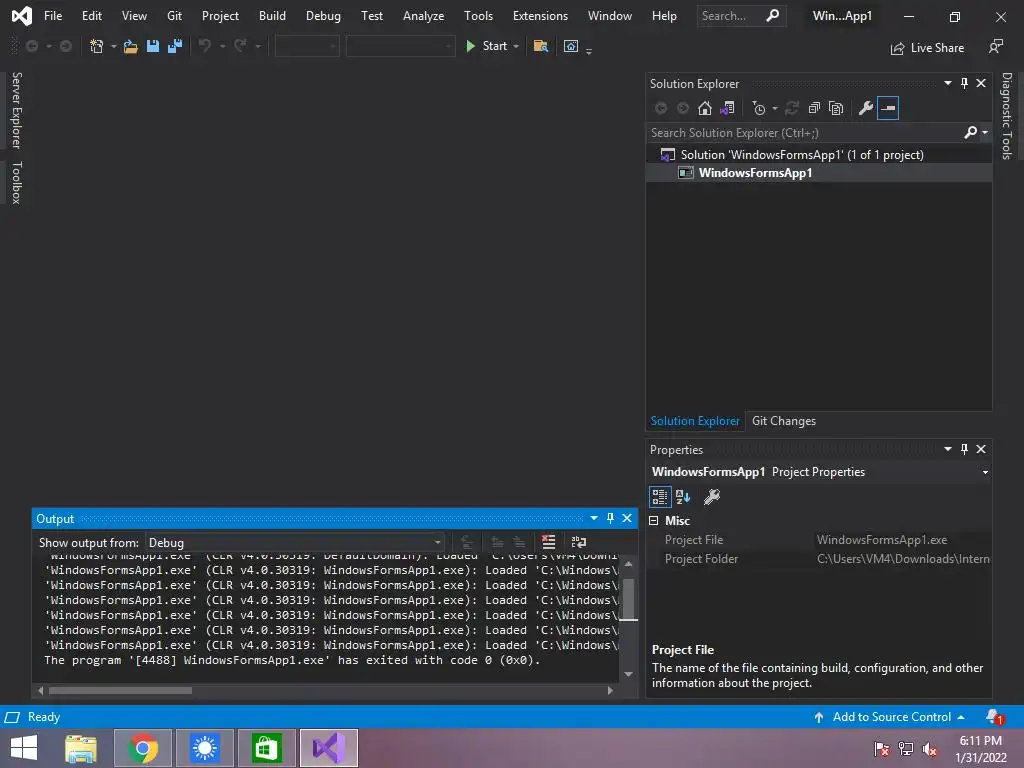This screenshot has height=768, width=1024.
Task: Toggle Word Wrap in Output window
Action: 579,542
